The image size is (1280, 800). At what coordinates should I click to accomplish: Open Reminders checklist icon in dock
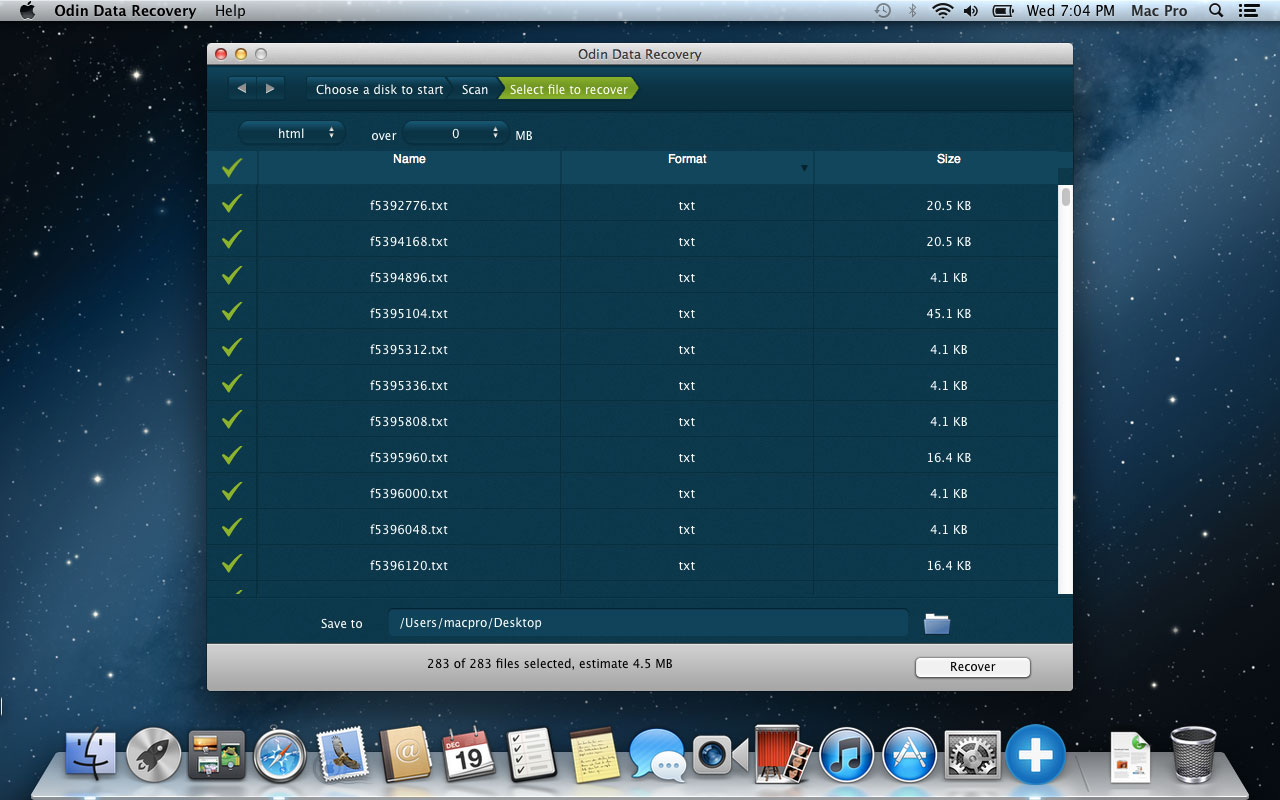531,755
